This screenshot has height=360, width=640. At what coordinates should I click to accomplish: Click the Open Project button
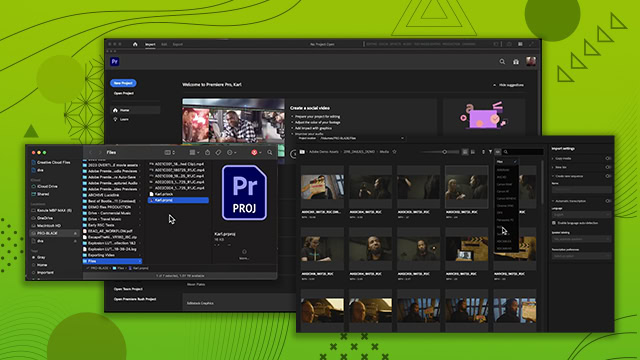point(124,93)
